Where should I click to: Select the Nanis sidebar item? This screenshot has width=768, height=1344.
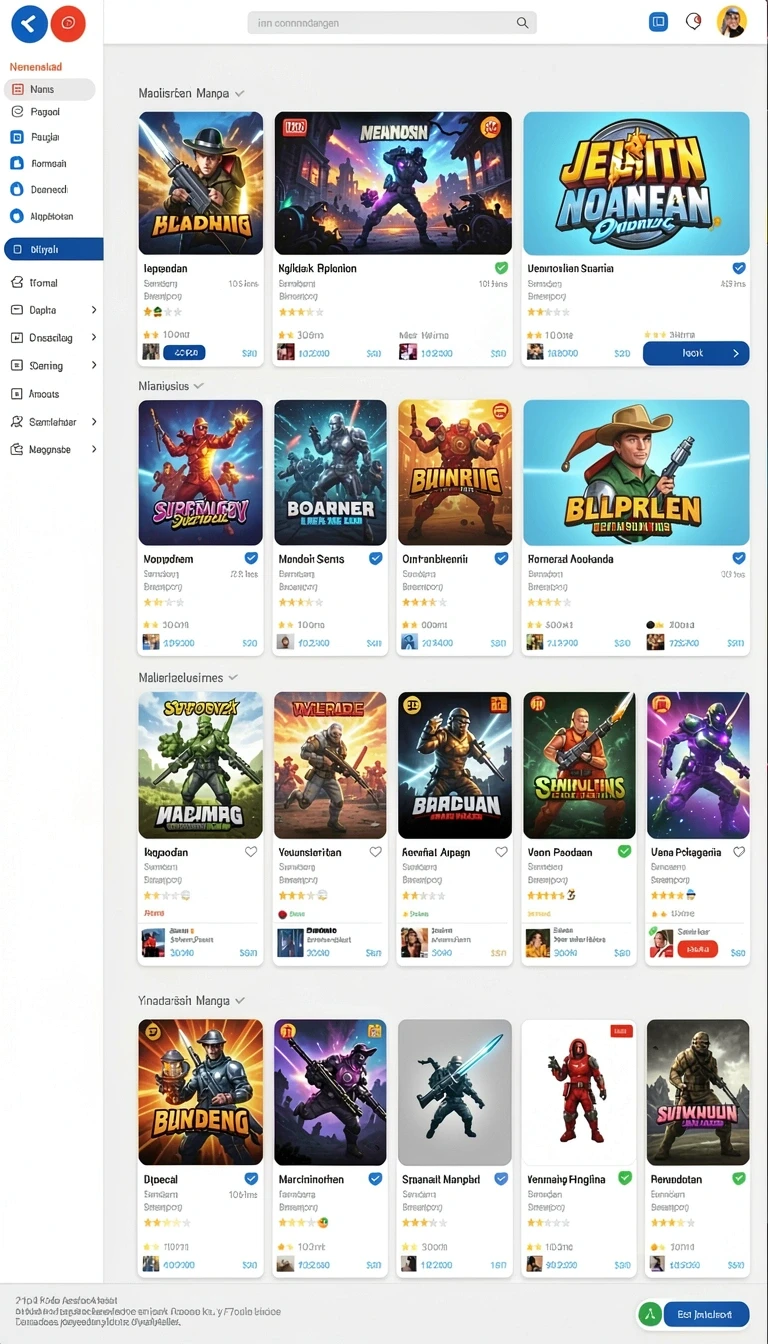50,90
